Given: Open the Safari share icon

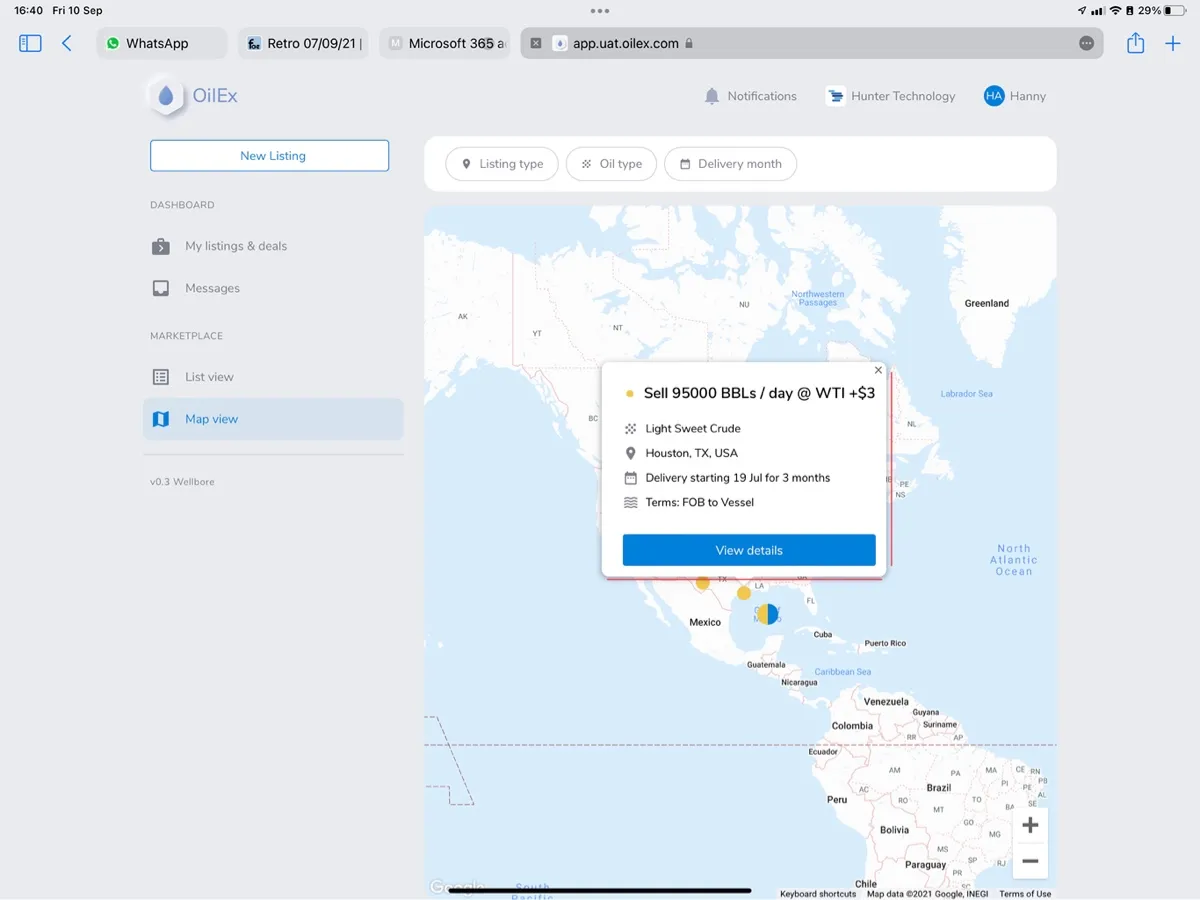Looking at the screenshot, I should pos(1135,43).
